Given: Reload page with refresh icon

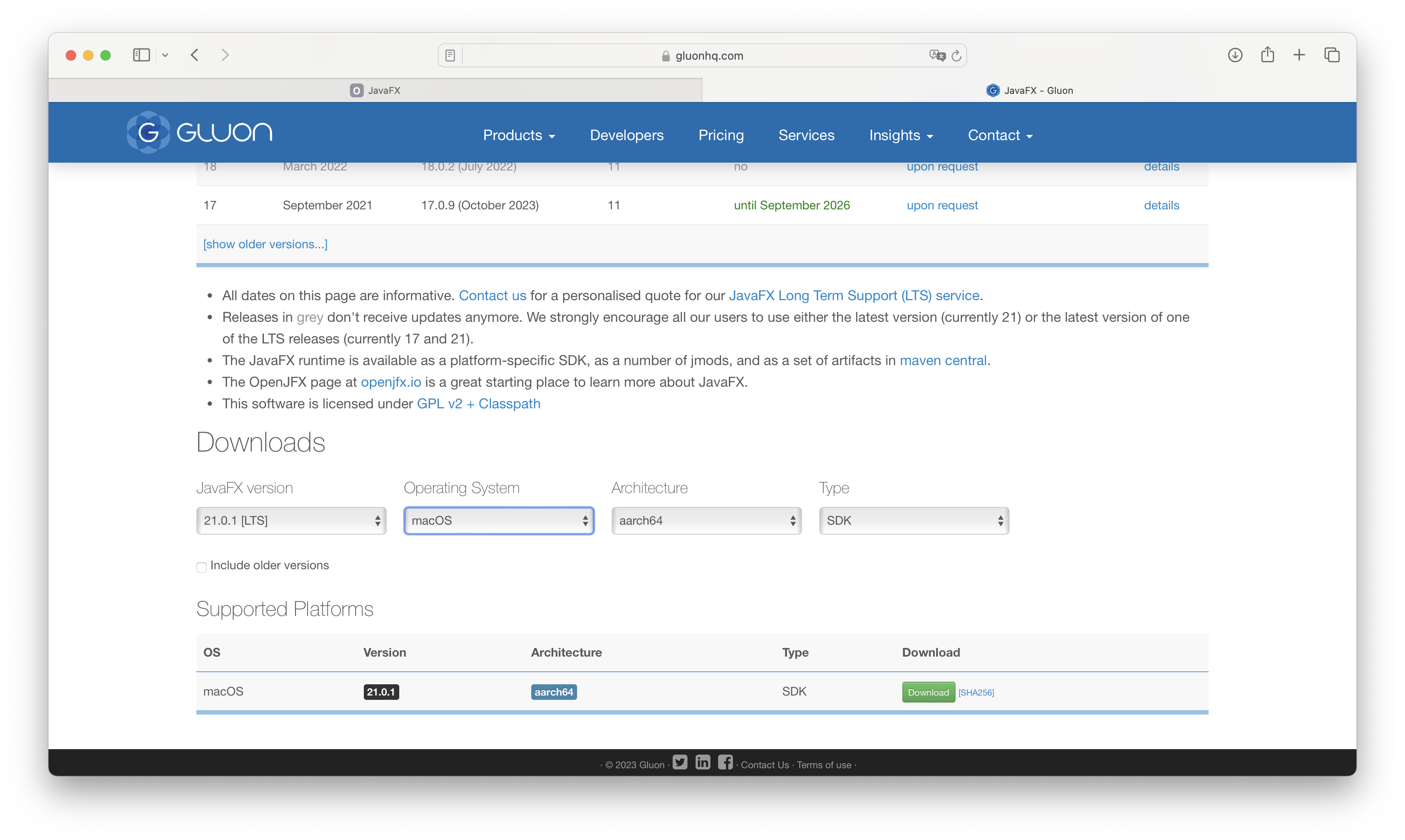Looking at the screenshot, I should [x=956, y=55].
